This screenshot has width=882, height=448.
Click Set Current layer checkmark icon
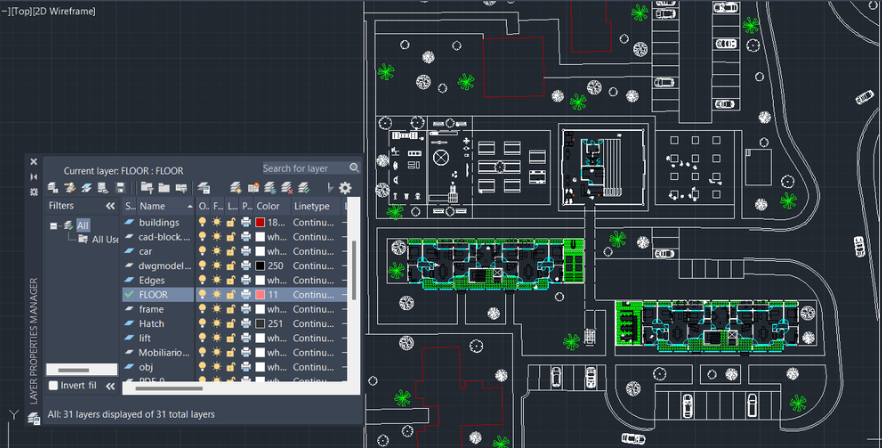pyautogui.click(x=303, y=187)
